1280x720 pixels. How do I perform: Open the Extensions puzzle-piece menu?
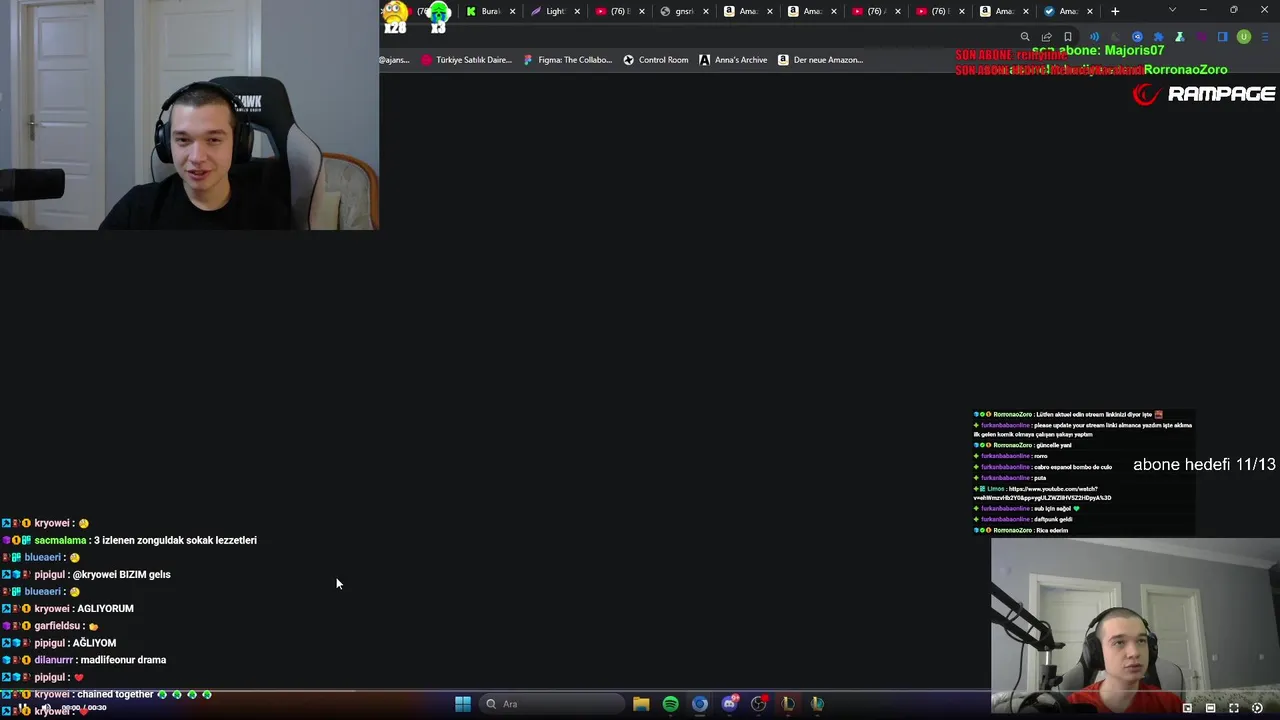tap(1158, 37)
